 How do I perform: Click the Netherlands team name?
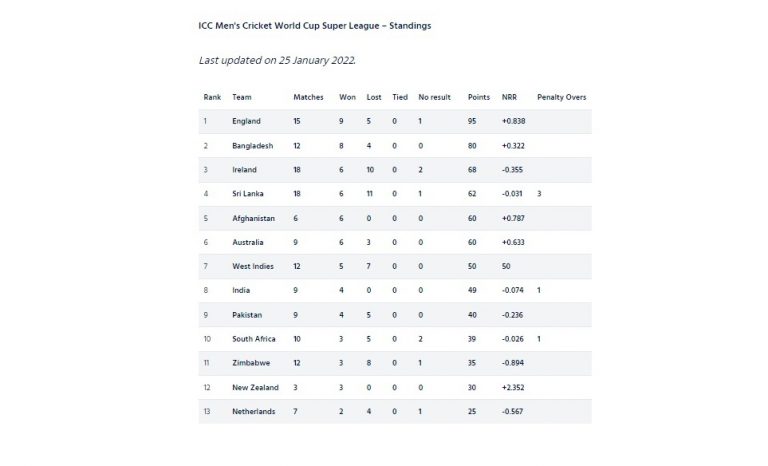point(253,410)
